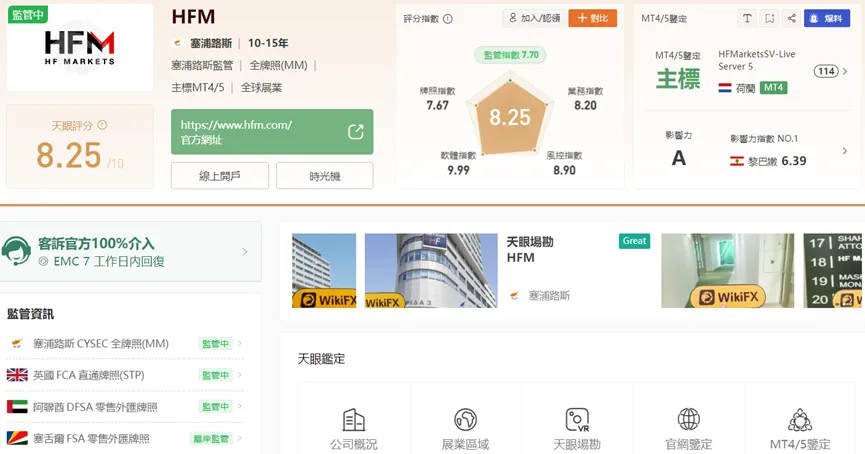Click the 展業區域 globe map icon
The height and width of the screenshot is (454, 865).
[465, 420]
